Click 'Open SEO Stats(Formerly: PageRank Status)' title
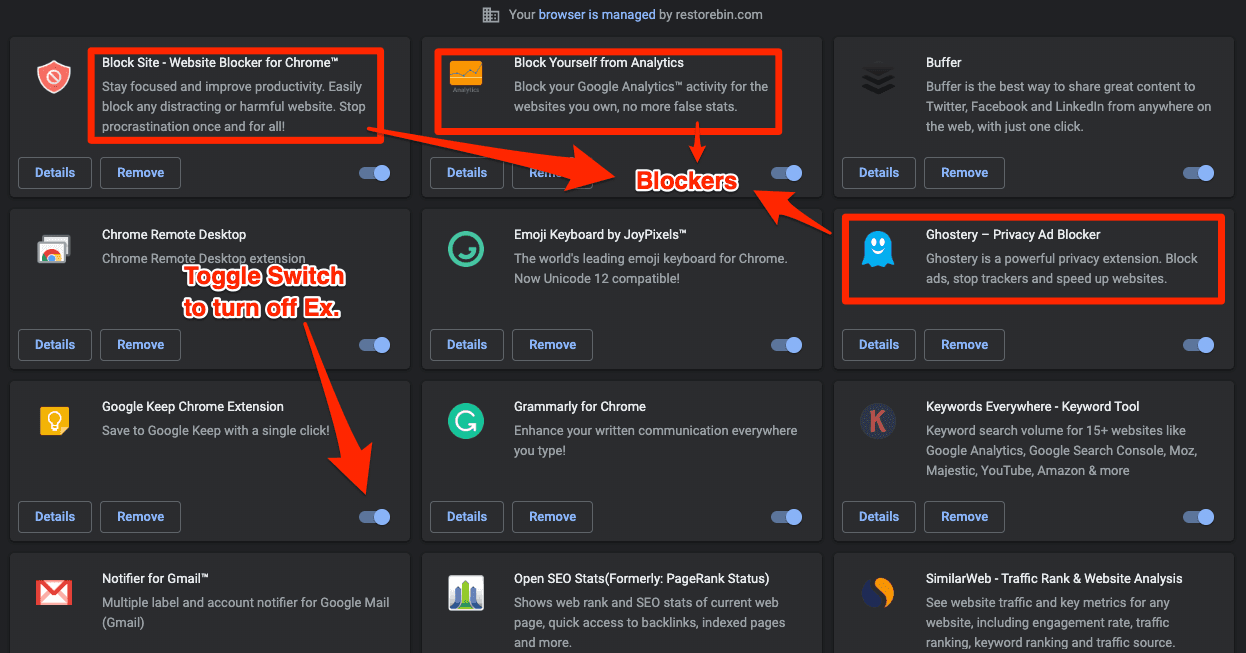Viewport: 1246px width, 653px height. point(642,579)
